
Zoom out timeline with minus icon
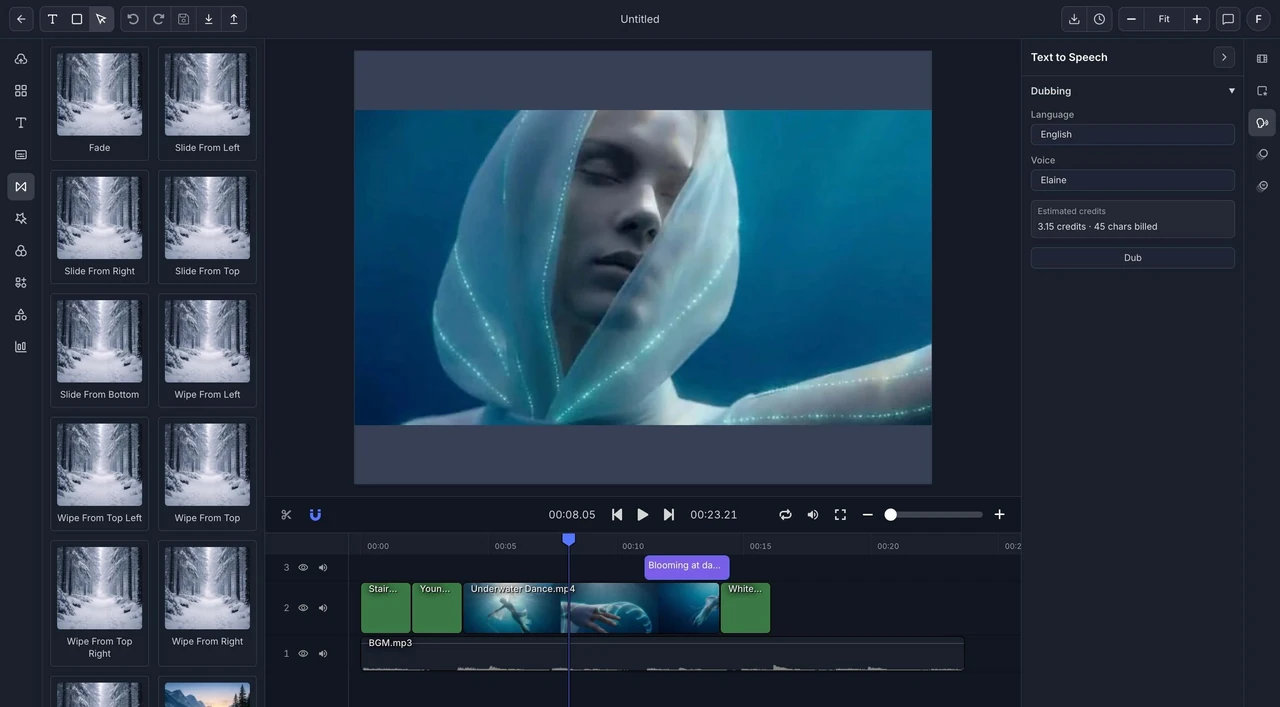tap(867, 515)
